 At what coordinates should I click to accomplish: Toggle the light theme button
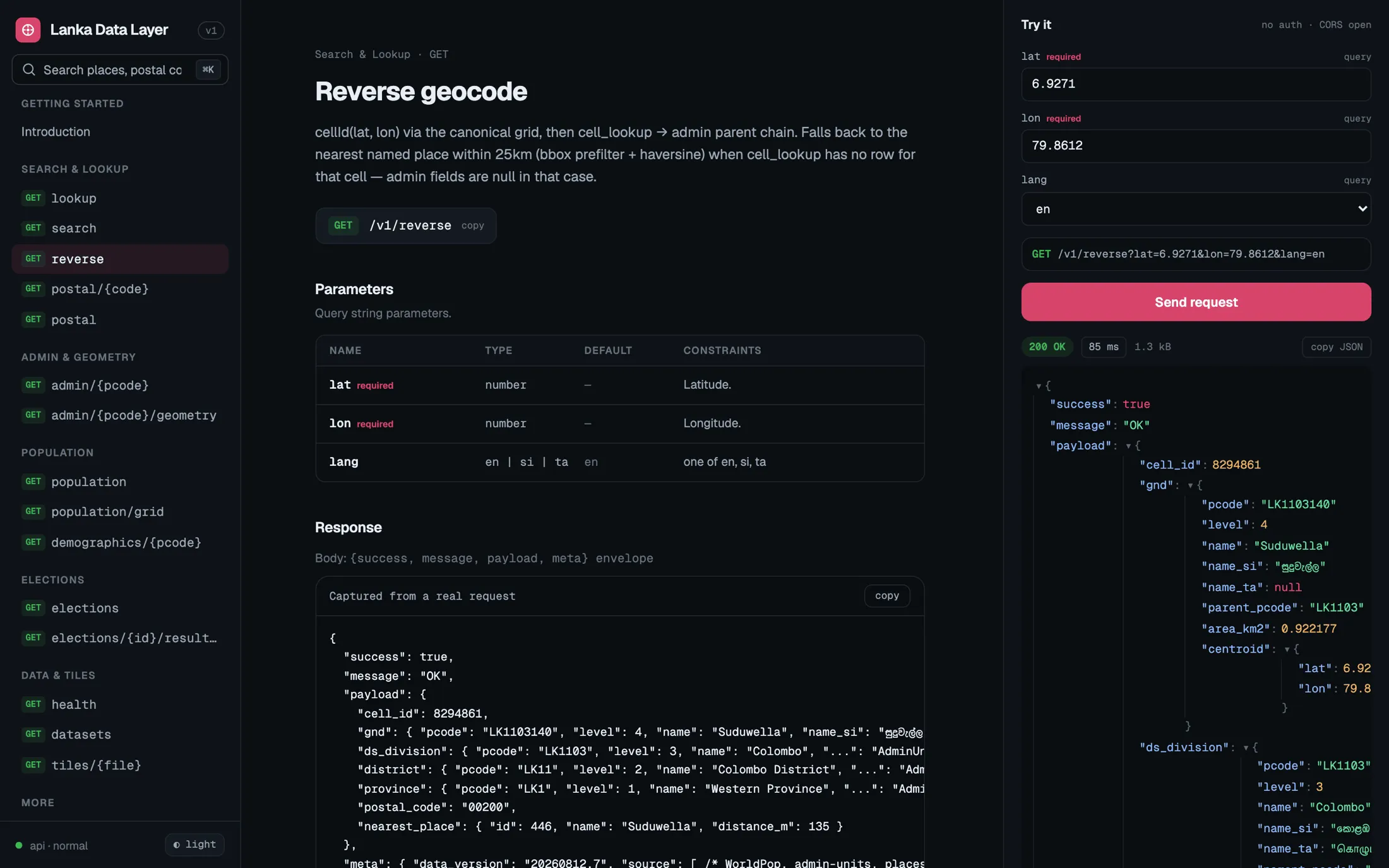click(x=194, y=845)
